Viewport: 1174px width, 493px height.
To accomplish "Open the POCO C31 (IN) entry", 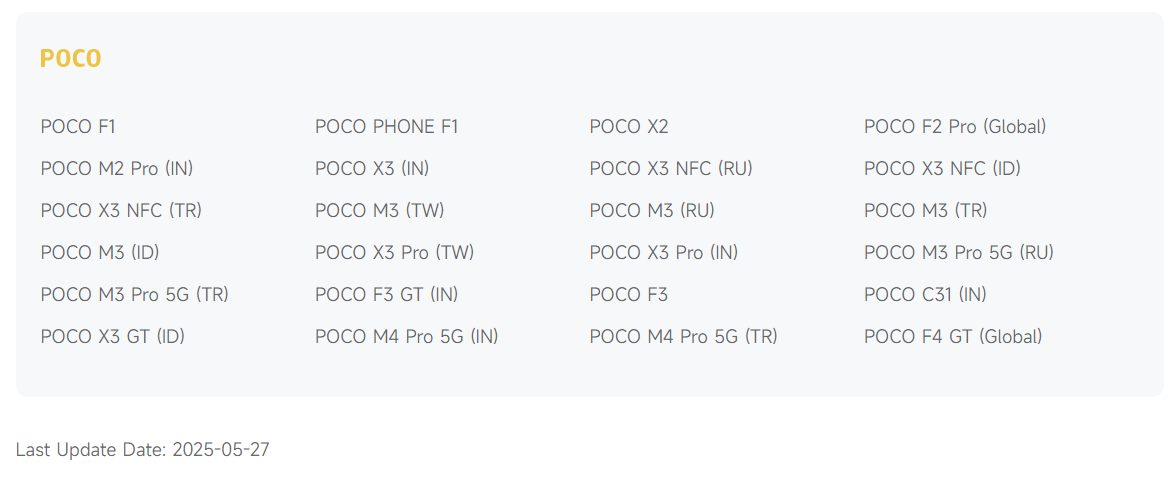I will point(924,295).
